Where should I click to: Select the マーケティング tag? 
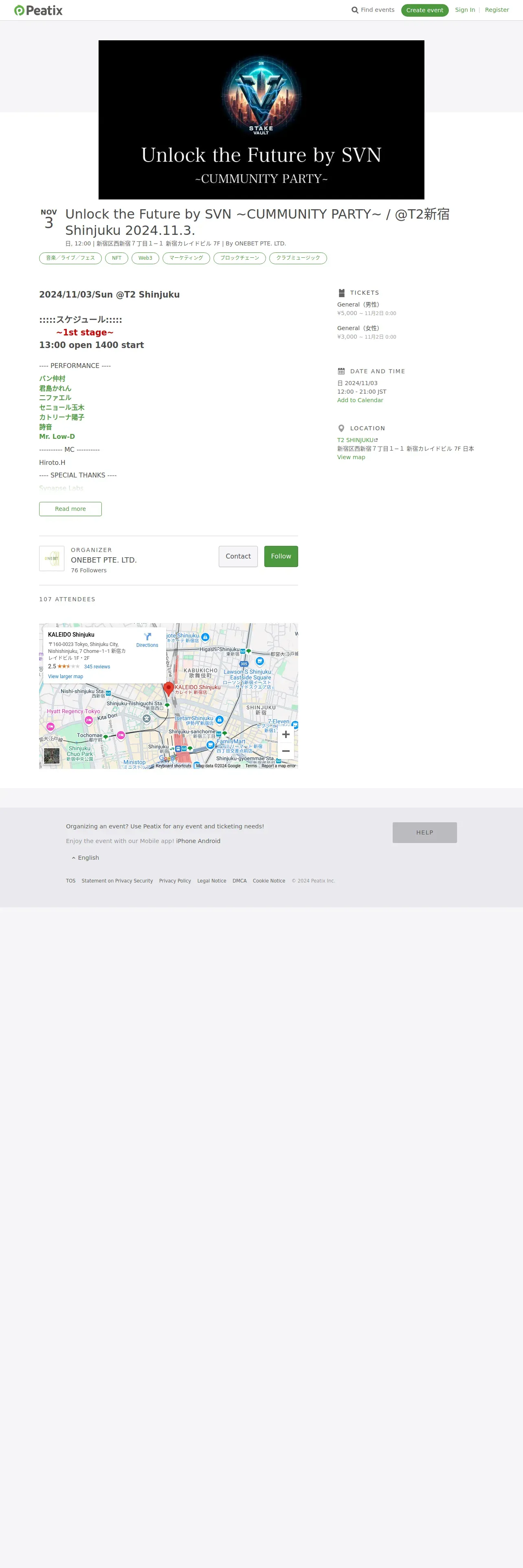186,258
